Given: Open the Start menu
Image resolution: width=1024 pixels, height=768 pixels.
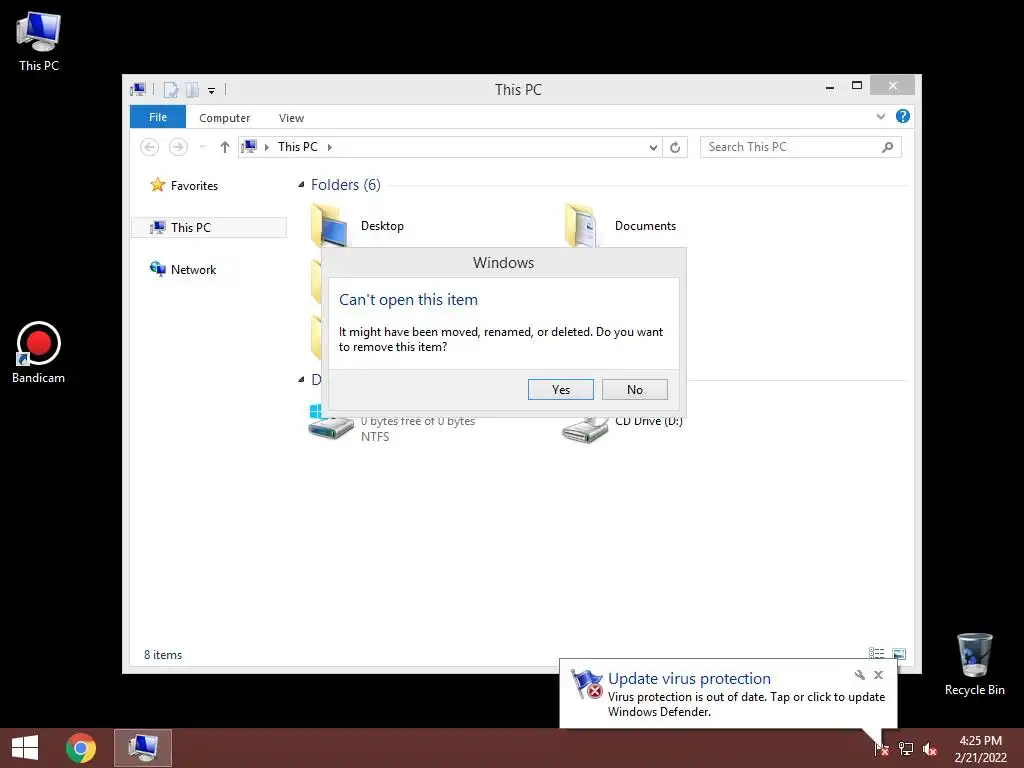Looking at the screenshot, I should pyautogui.click(x=25, y=748).
